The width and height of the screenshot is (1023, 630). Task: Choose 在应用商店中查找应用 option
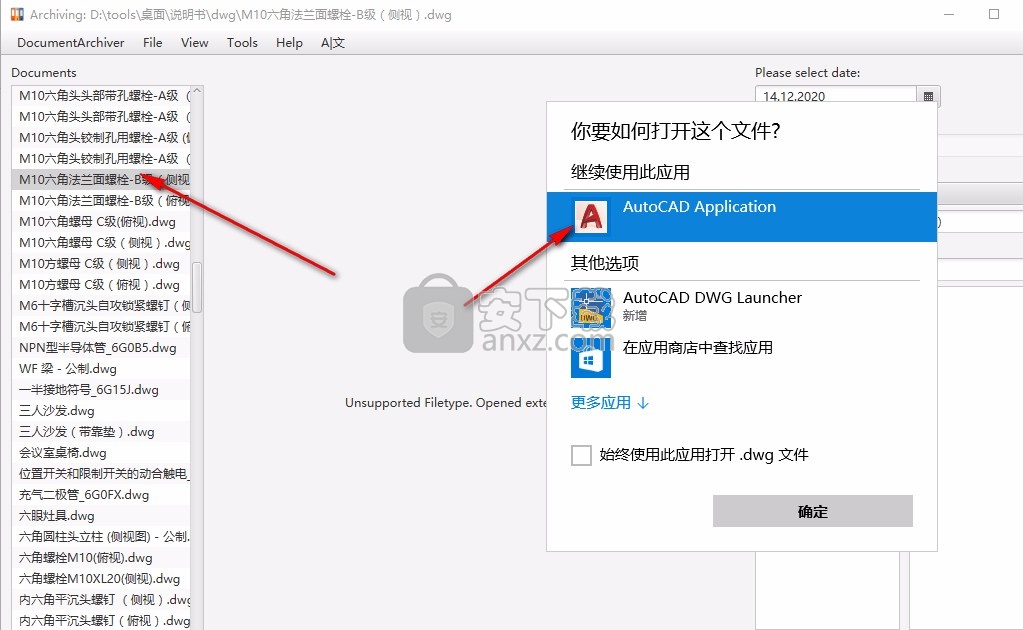tap(742, 357)
